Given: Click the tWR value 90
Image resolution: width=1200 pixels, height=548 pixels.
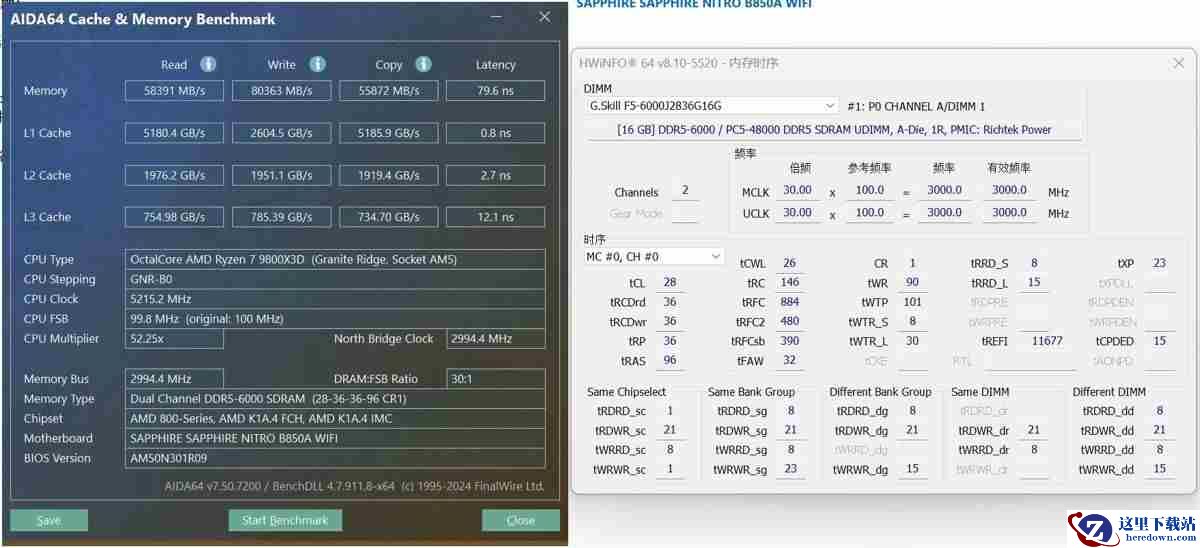Looking at the screenshot, I should pyautogui.click(x=912, y=283).
